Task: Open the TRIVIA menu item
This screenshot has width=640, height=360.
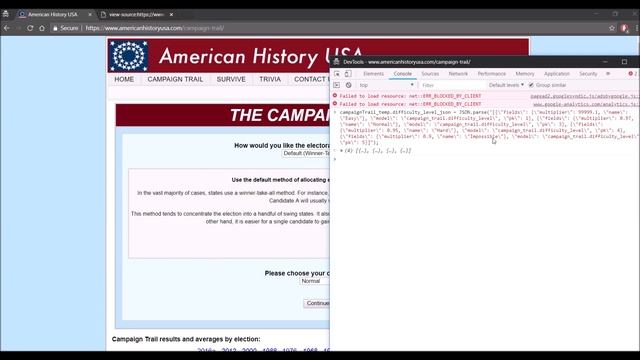Action: tap(270, 79)
